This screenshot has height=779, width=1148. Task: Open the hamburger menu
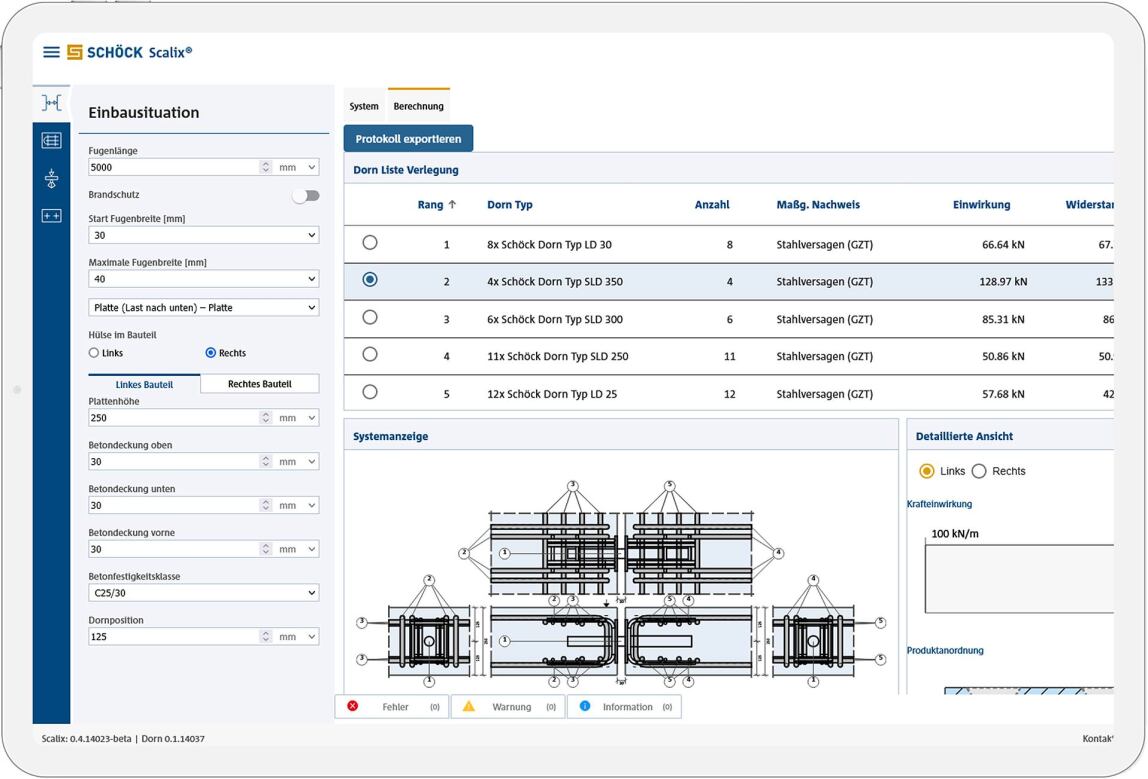click(51, 52)
